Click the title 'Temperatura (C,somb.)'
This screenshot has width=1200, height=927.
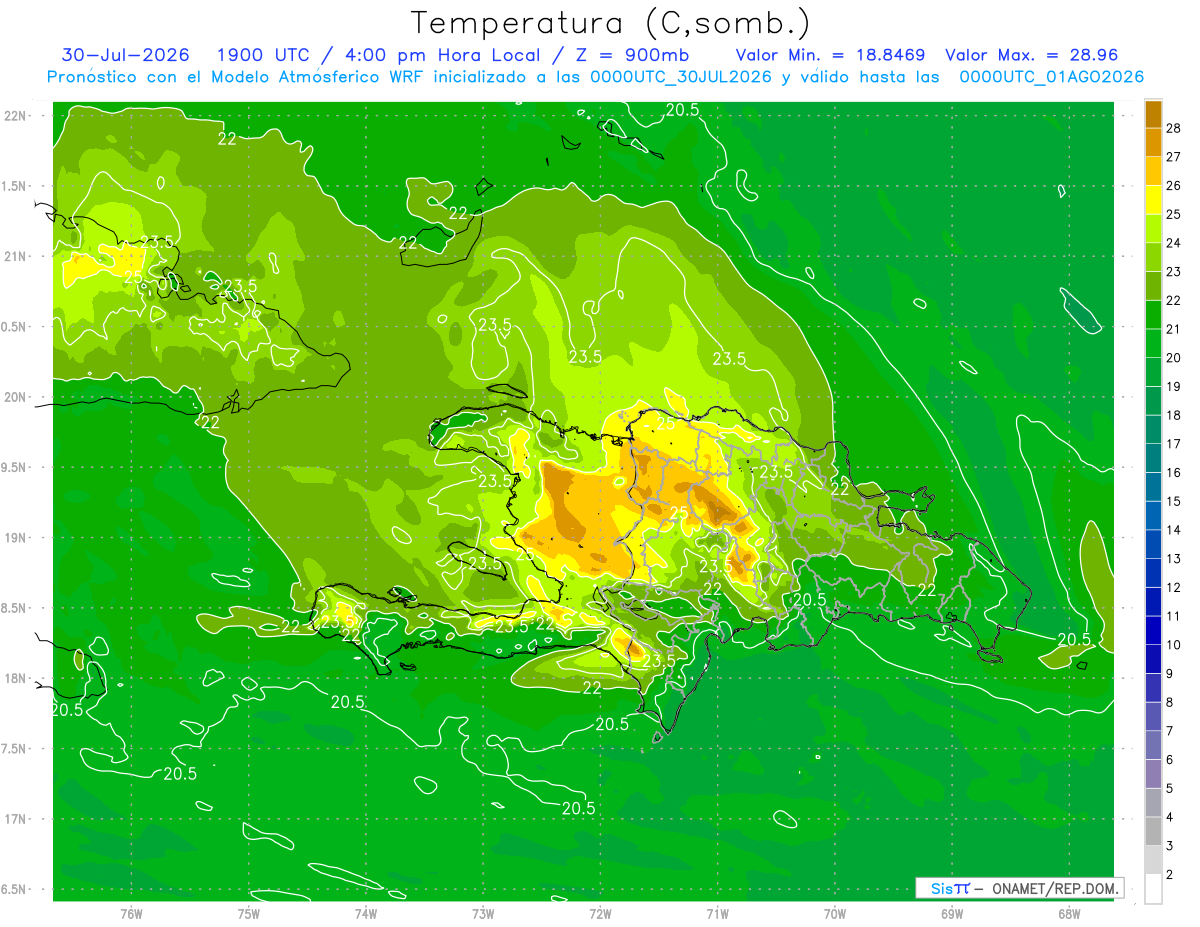click(x=610, y=24)
